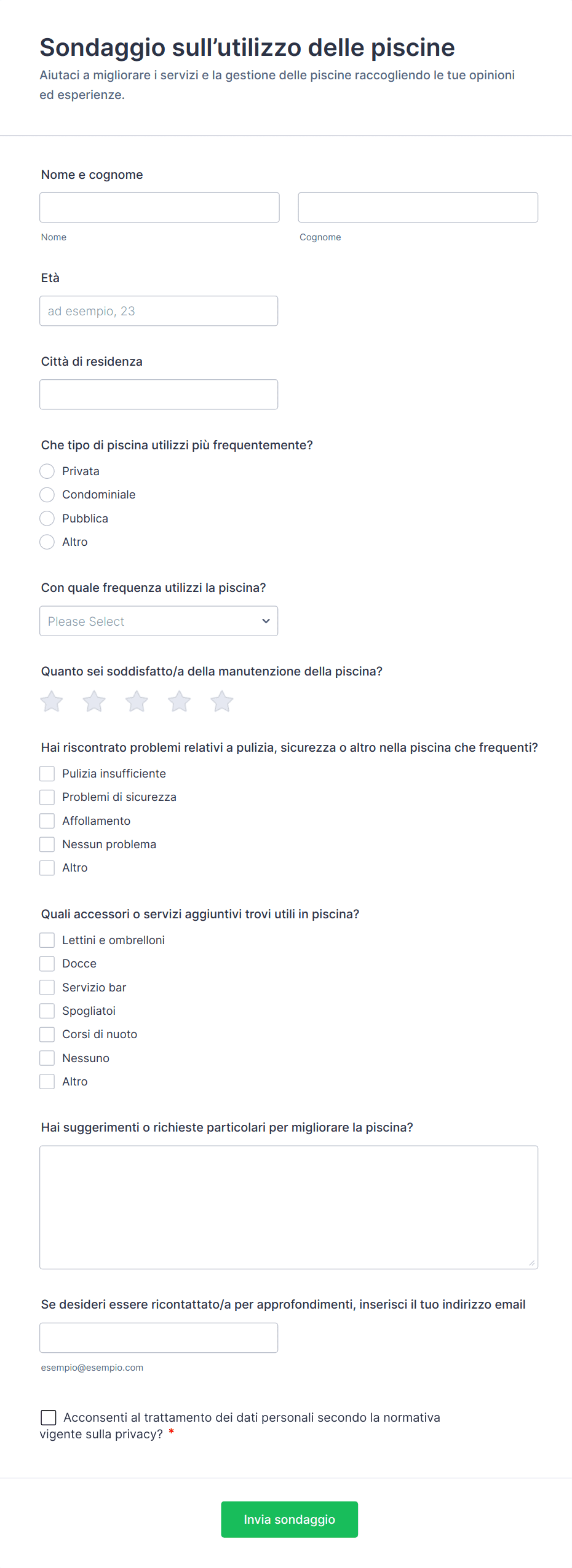Viewport: 572px width, 1568px height.
Task: Choose the fourth star rating
Action: 179,701
